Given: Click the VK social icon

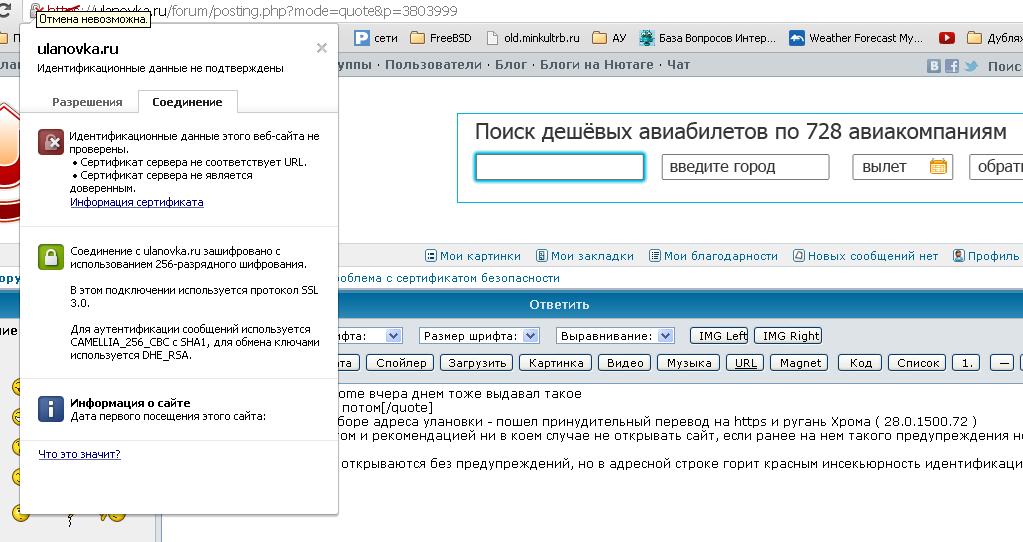Looking at the screenshot, I should click(x=934, y=66).
